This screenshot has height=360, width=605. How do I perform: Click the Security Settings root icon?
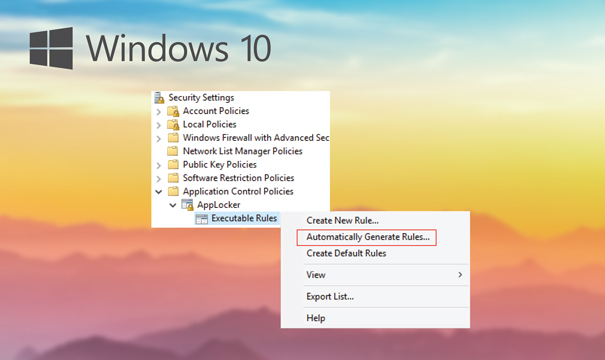(159, 98)
